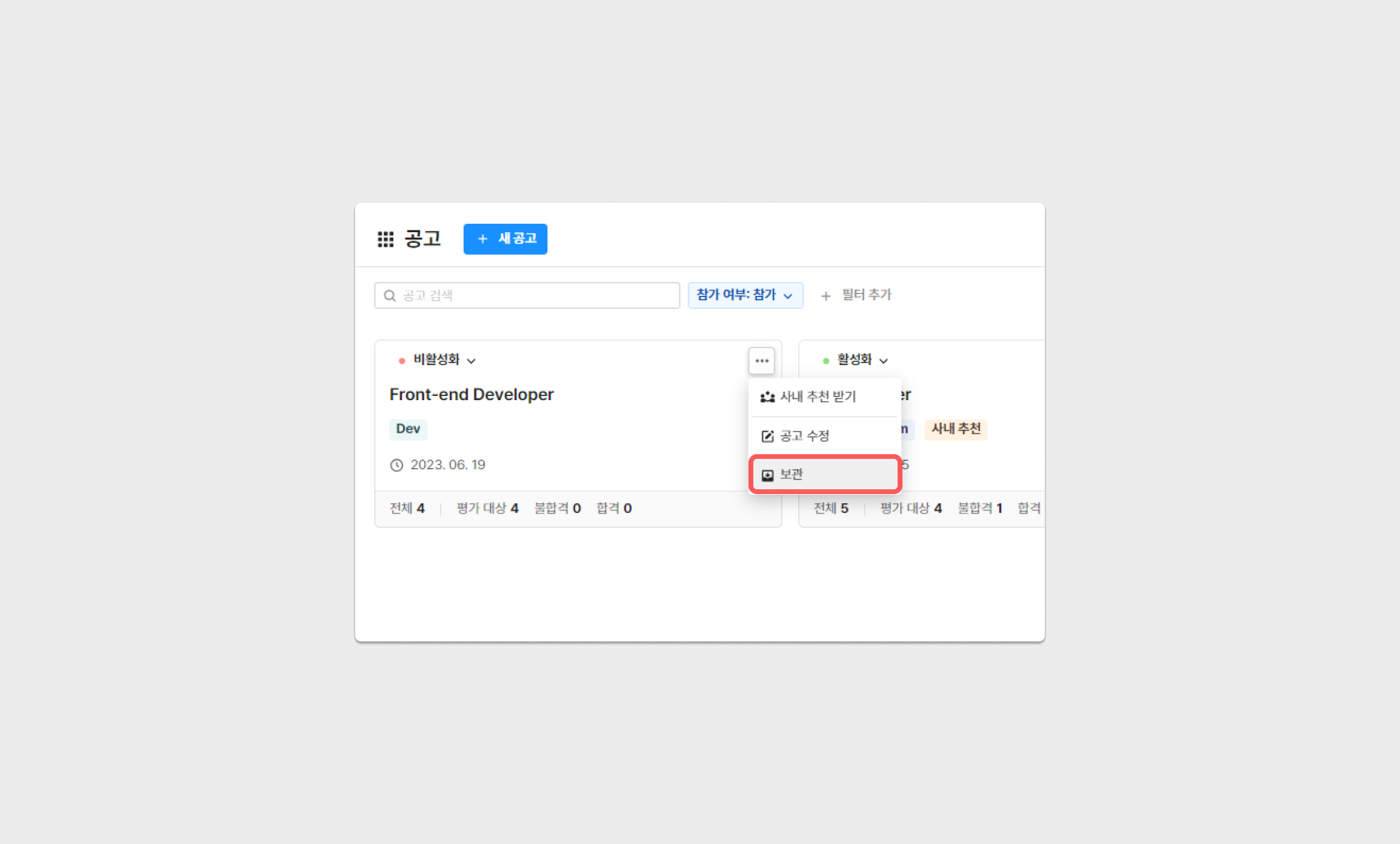The image size is (1400, 844).
Task: Open the Front-end Developer posting title
Action: (471, 395)
